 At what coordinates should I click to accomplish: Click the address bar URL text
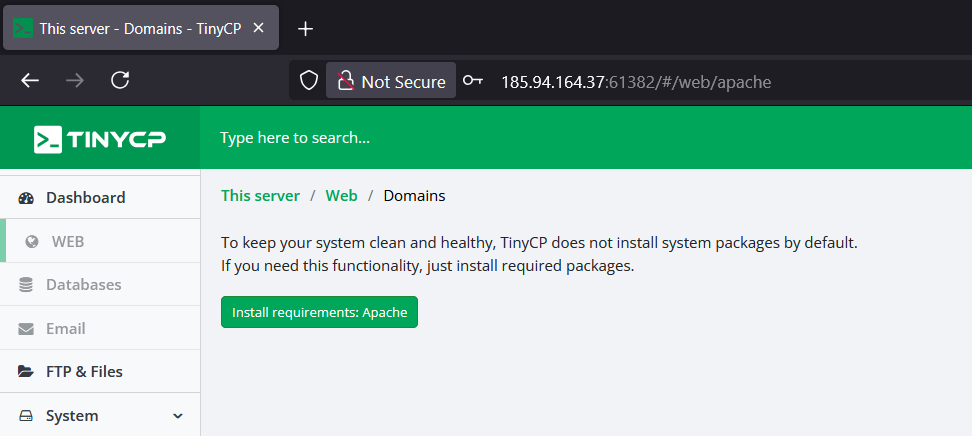636,82
